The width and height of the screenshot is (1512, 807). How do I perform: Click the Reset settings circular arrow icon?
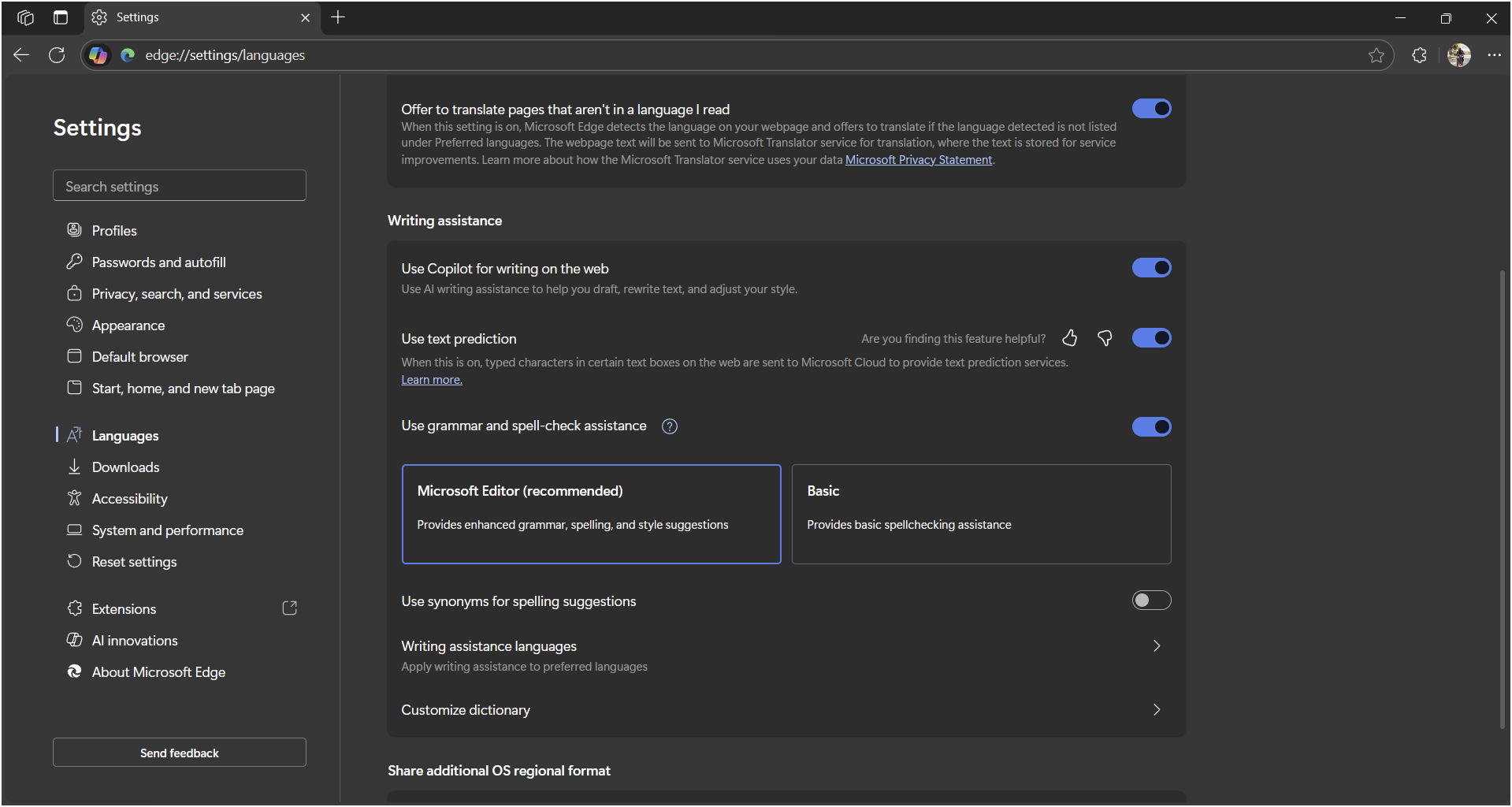point(74,560)
